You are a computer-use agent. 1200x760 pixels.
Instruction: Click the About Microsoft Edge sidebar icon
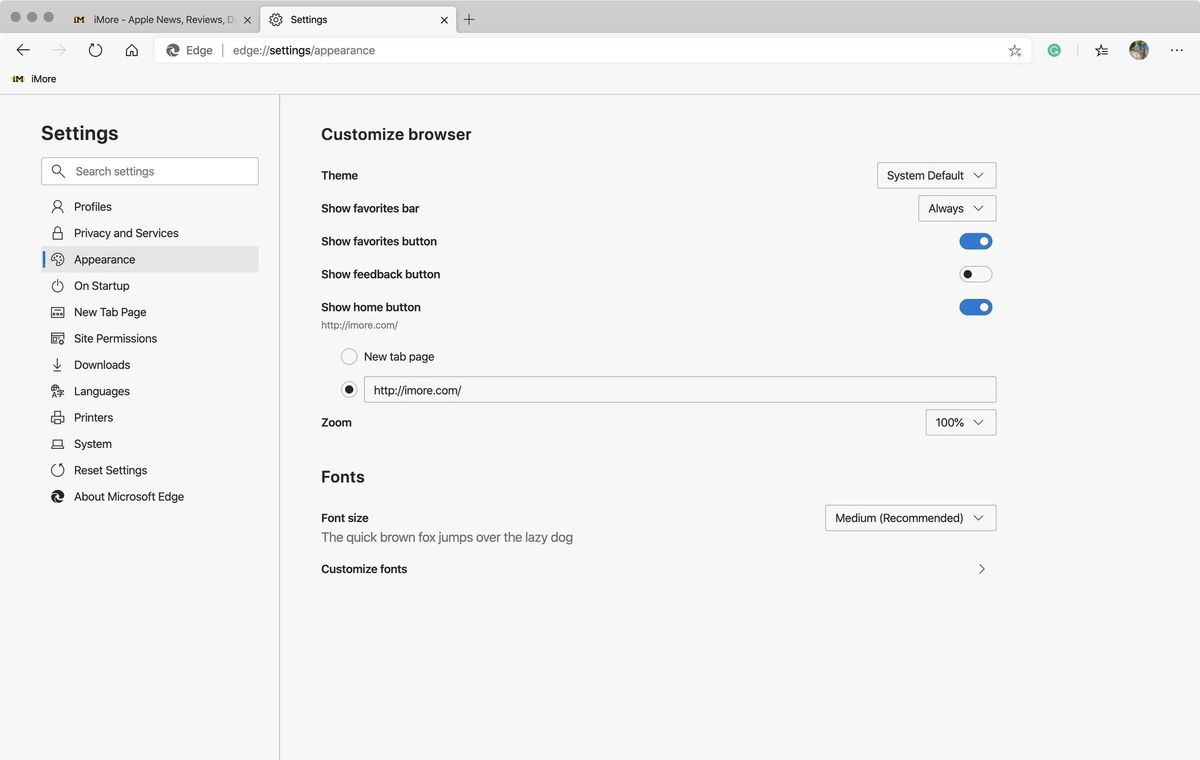point(58,496)
